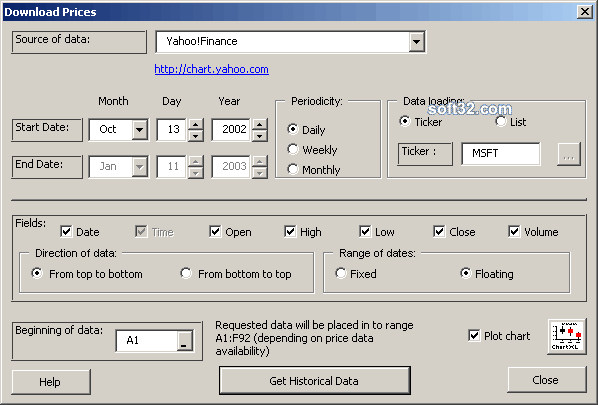598x405 pixels.
Task: Click the MSFT ticker input field
Action: (x=500, y=154)
